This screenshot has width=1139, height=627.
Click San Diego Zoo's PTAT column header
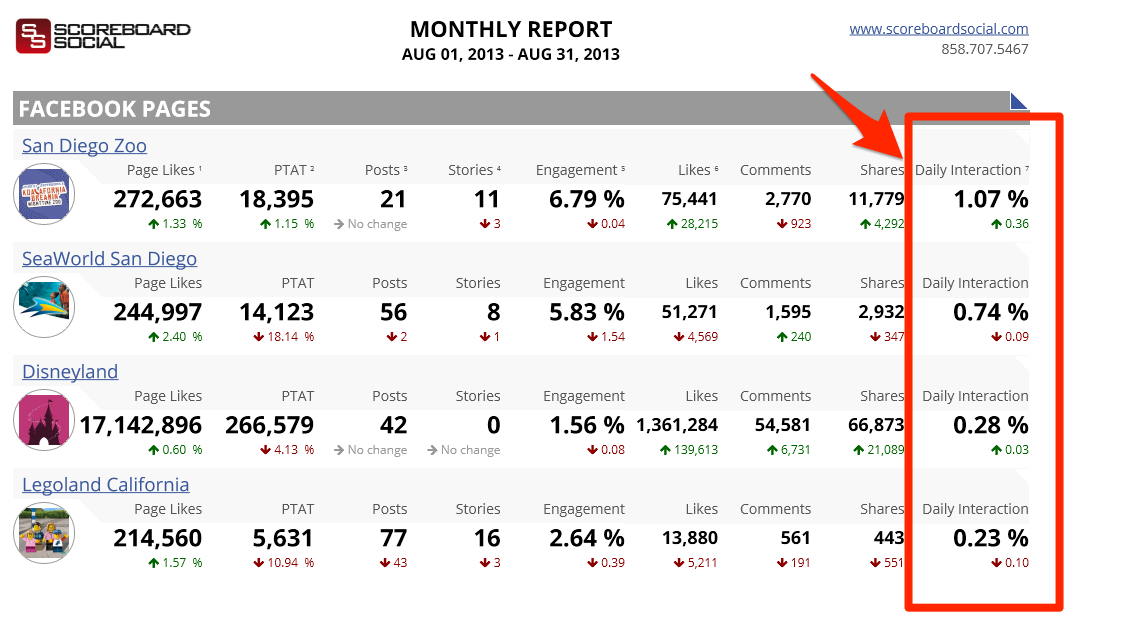tap(294, 170)
